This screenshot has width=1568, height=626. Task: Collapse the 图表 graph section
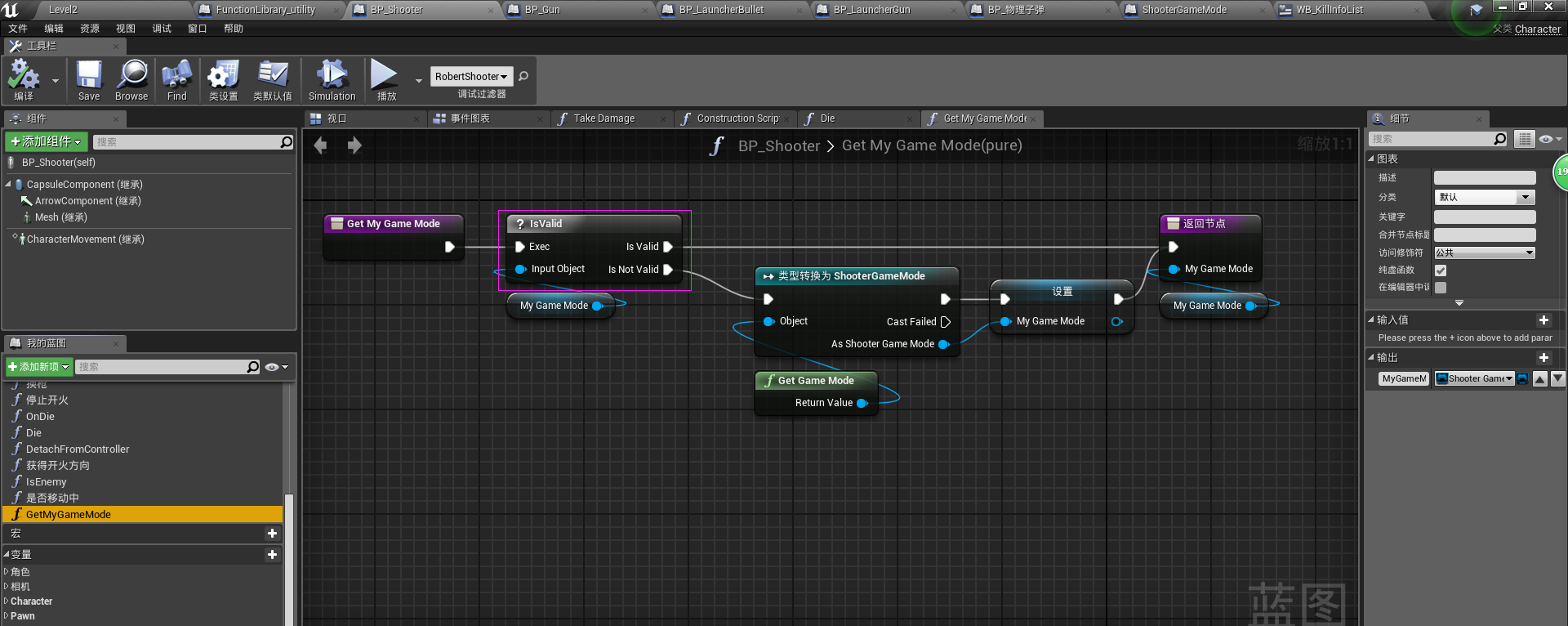tap(1371, 159)
